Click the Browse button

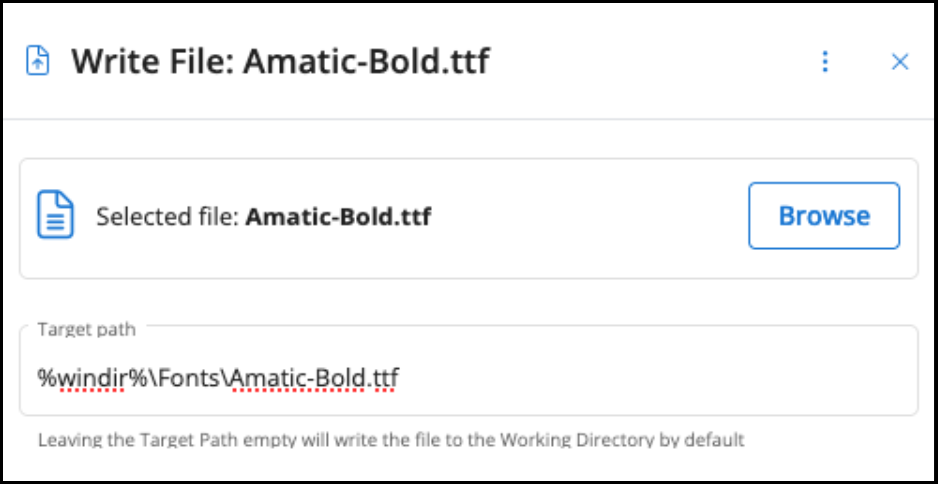[824, 215]
